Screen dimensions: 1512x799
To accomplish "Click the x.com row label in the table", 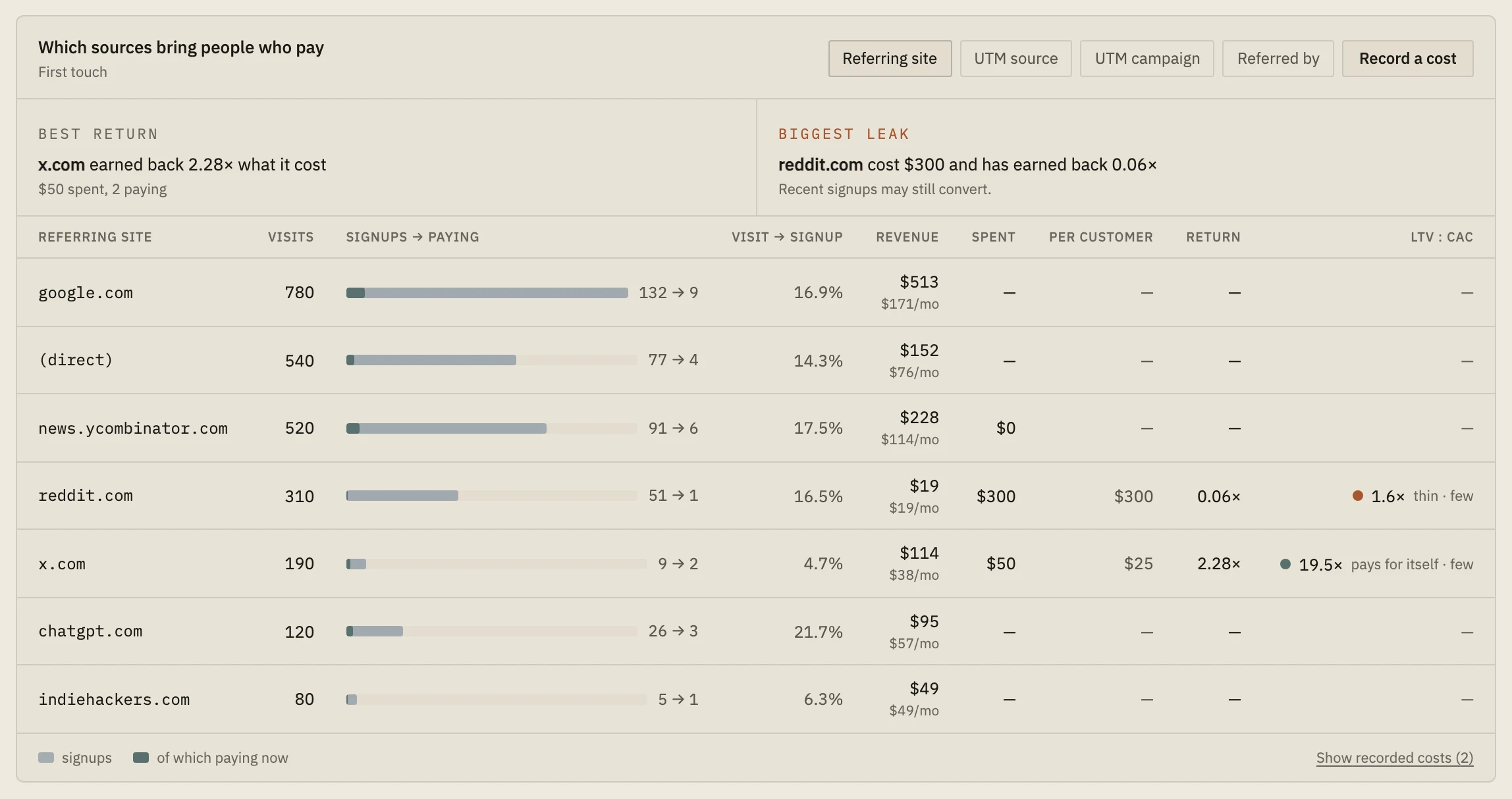I will click(x=62, y=564).
